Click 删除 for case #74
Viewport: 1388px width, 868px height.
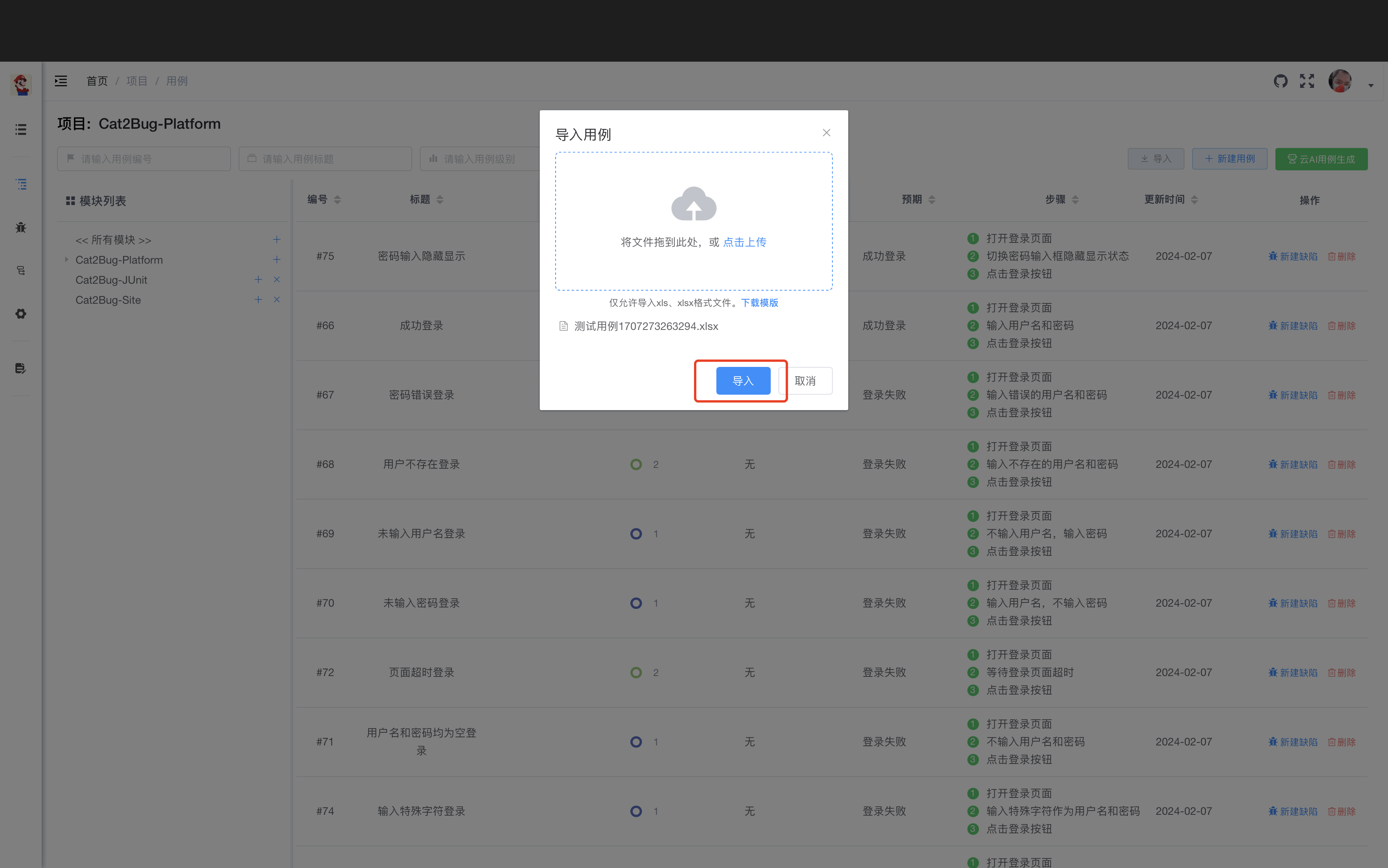tap(1341, 811)
